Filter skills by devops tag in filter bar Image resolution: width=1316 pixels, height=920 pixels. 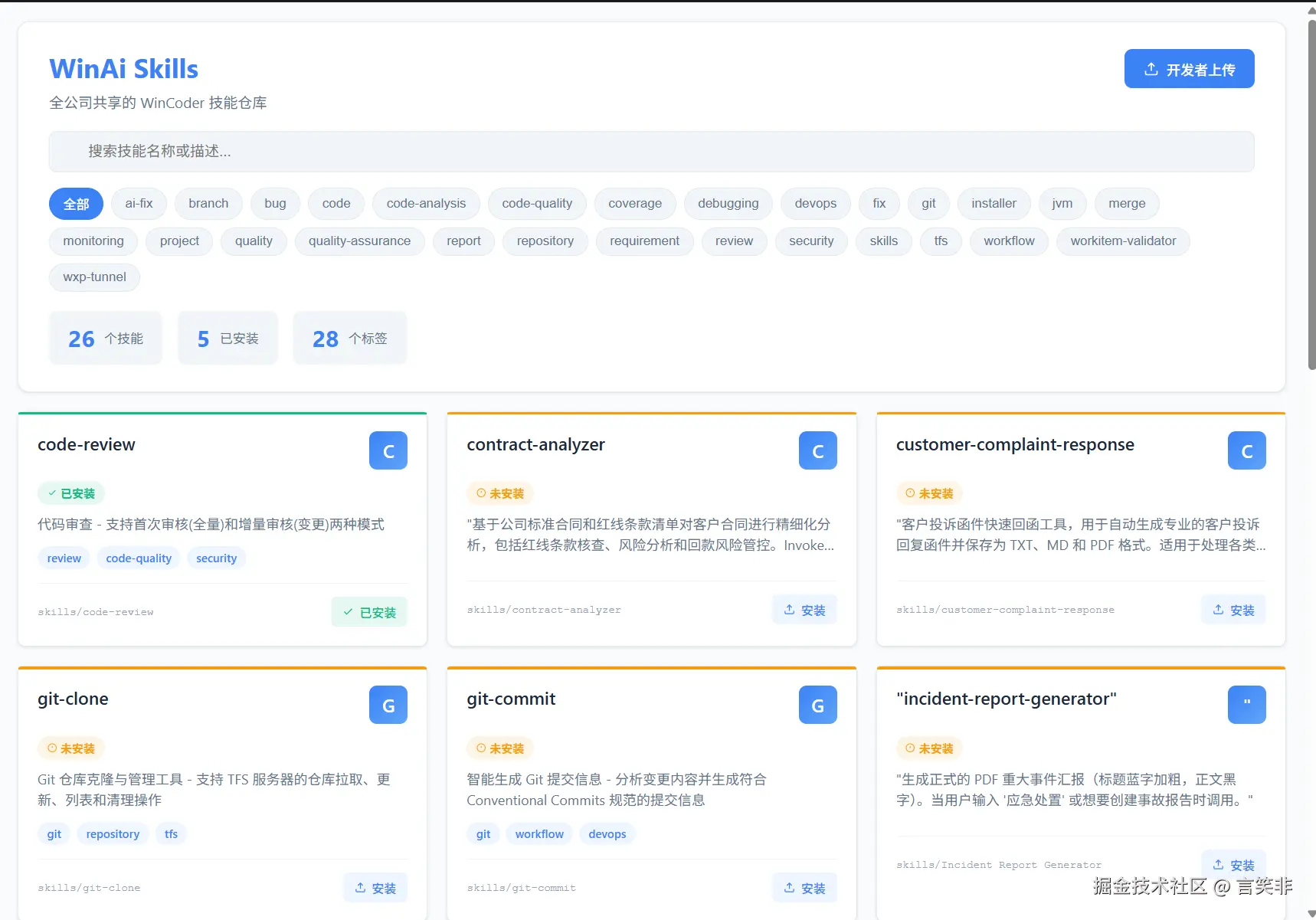pyautogui.click(x=816, y=204)
